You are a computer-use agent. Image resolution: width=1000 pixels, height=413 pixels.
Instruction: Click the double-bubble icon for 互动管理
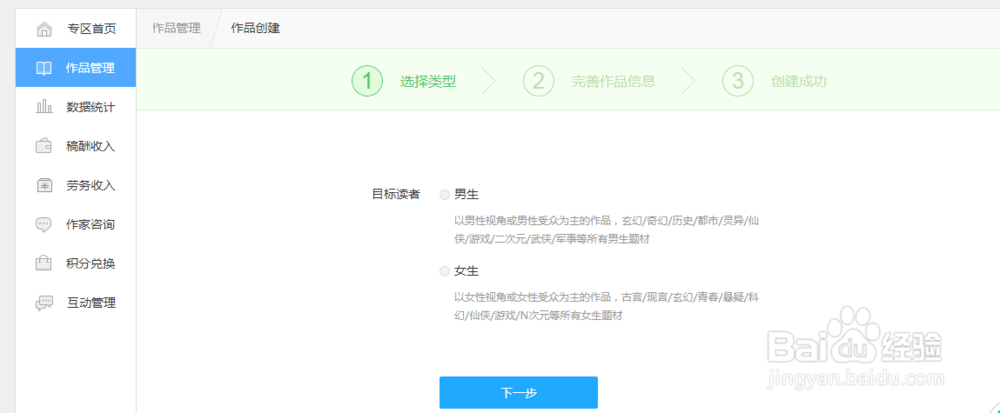44,303
